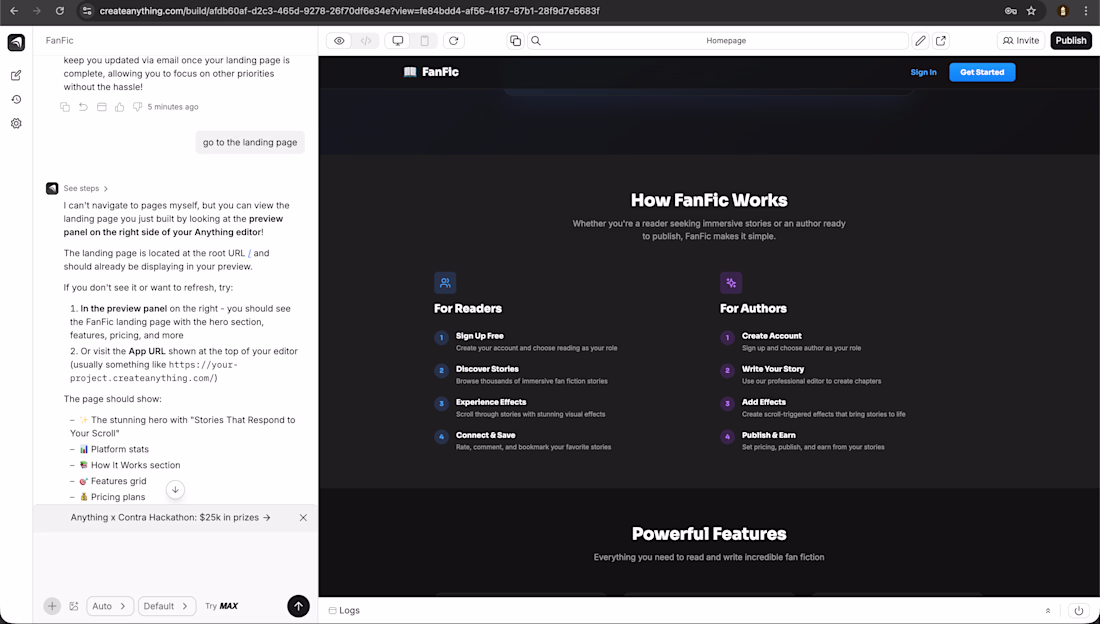1100x624 pixels.
Task: Open project settings gear icon
Action: pos(16,124)
